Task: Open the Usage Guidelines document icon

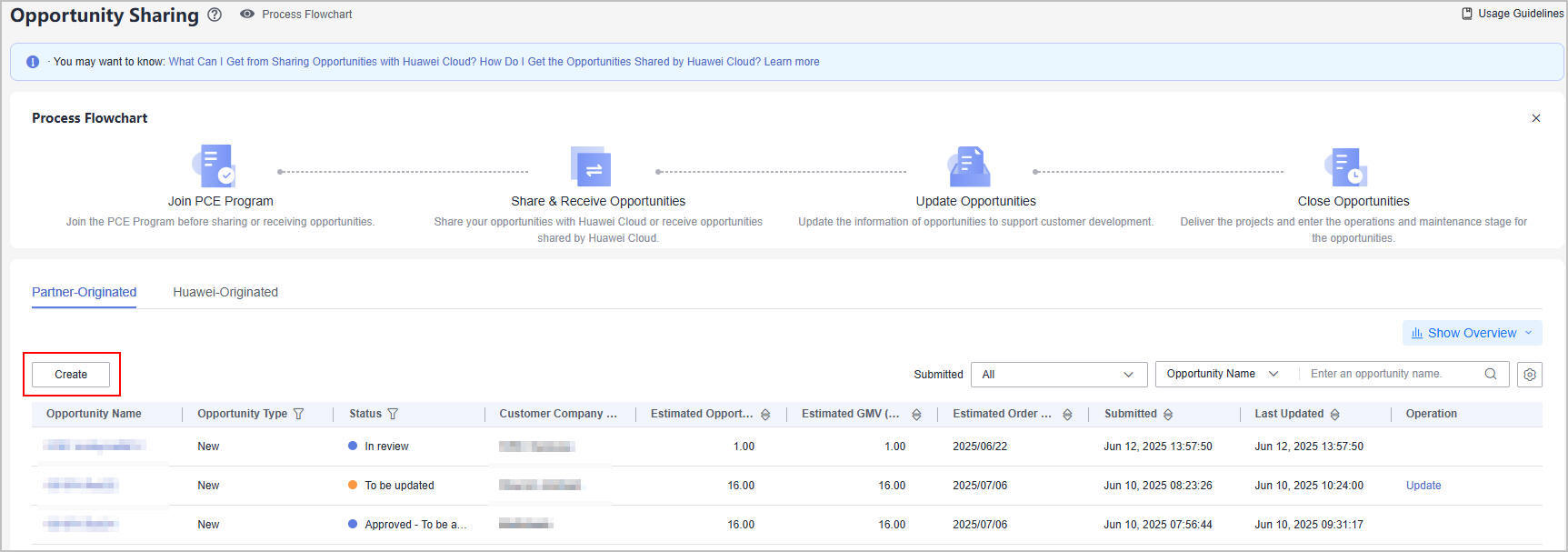Action: [1466, 14]
